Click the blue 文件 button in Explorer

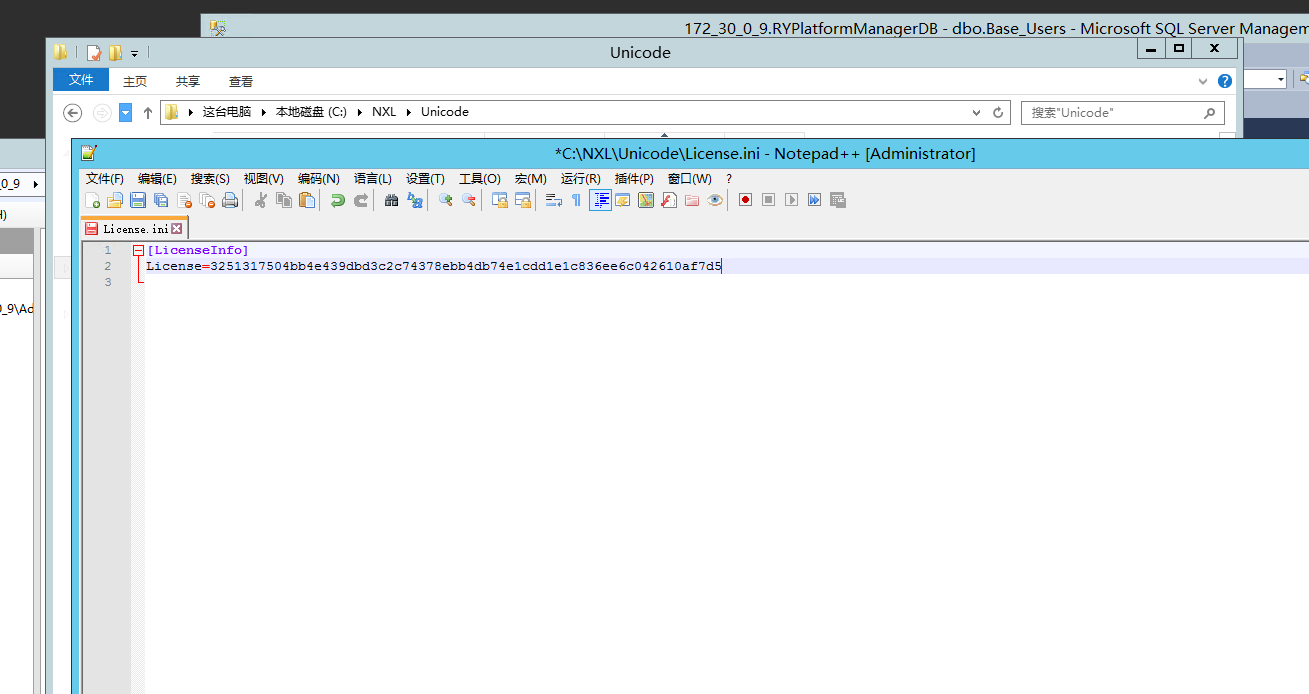coord(81,80)
